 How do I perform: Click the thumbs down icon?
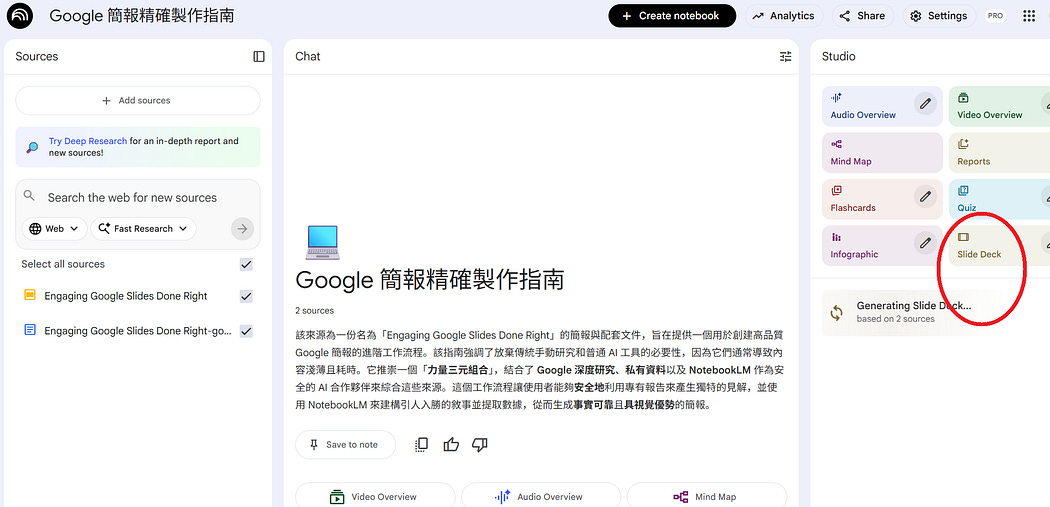click(479, 445)
